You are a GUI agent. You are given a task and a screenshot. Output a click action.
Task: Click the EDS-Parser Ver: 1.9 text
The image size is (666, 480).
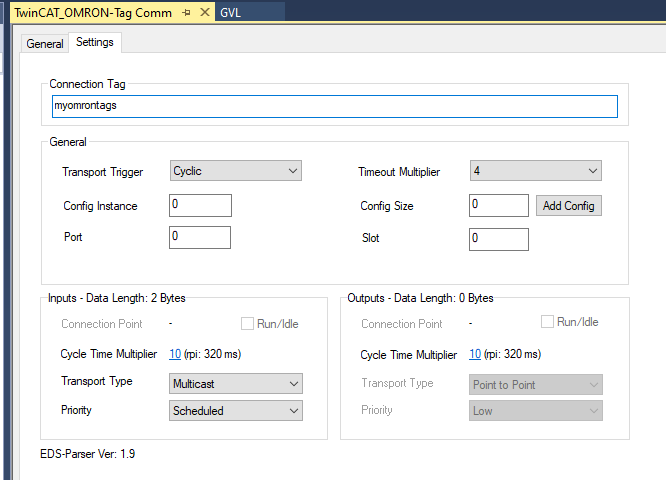click(x=87, y=454)
